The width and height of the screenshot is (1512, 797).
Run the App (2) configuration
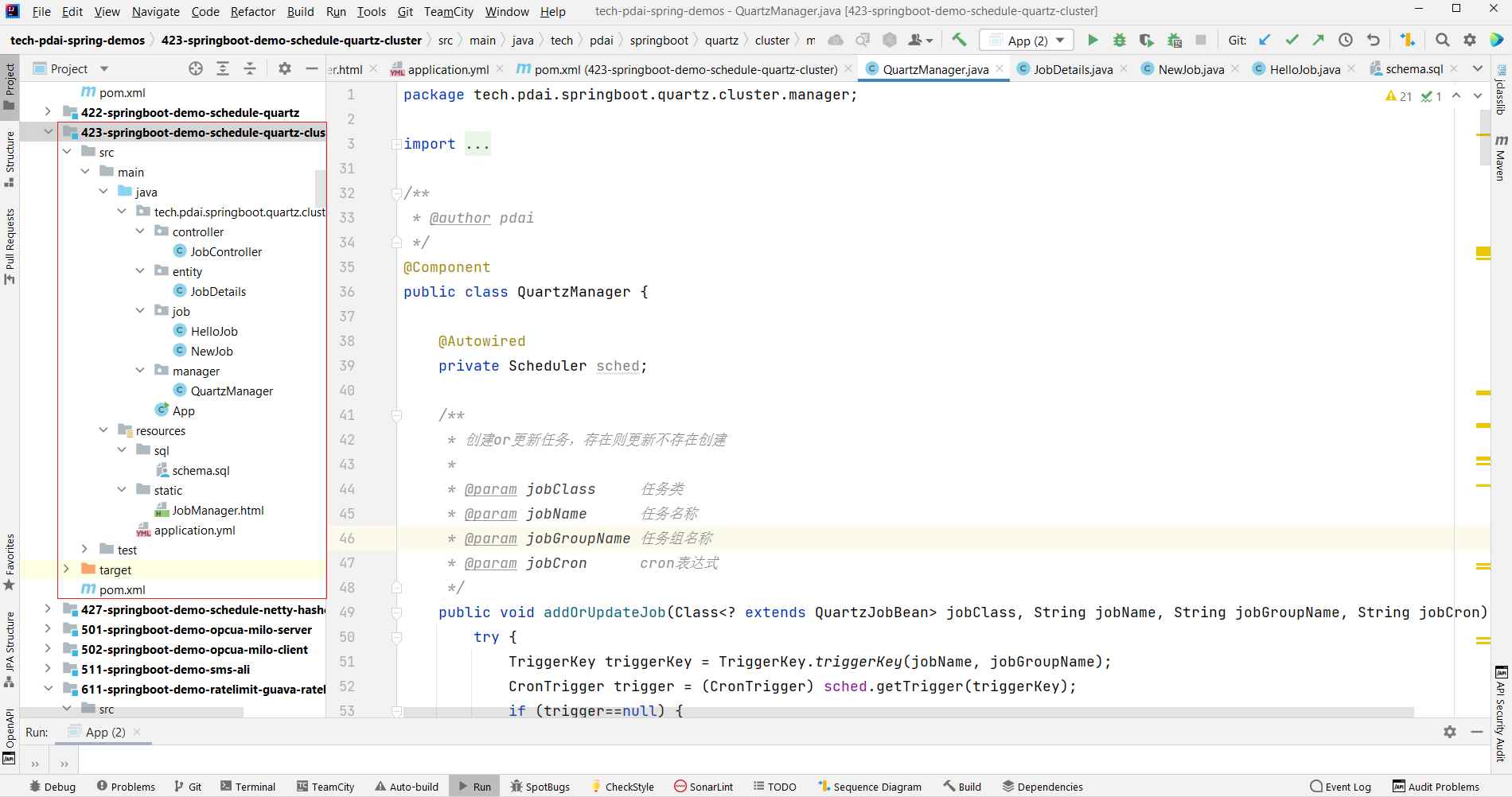1093,40
